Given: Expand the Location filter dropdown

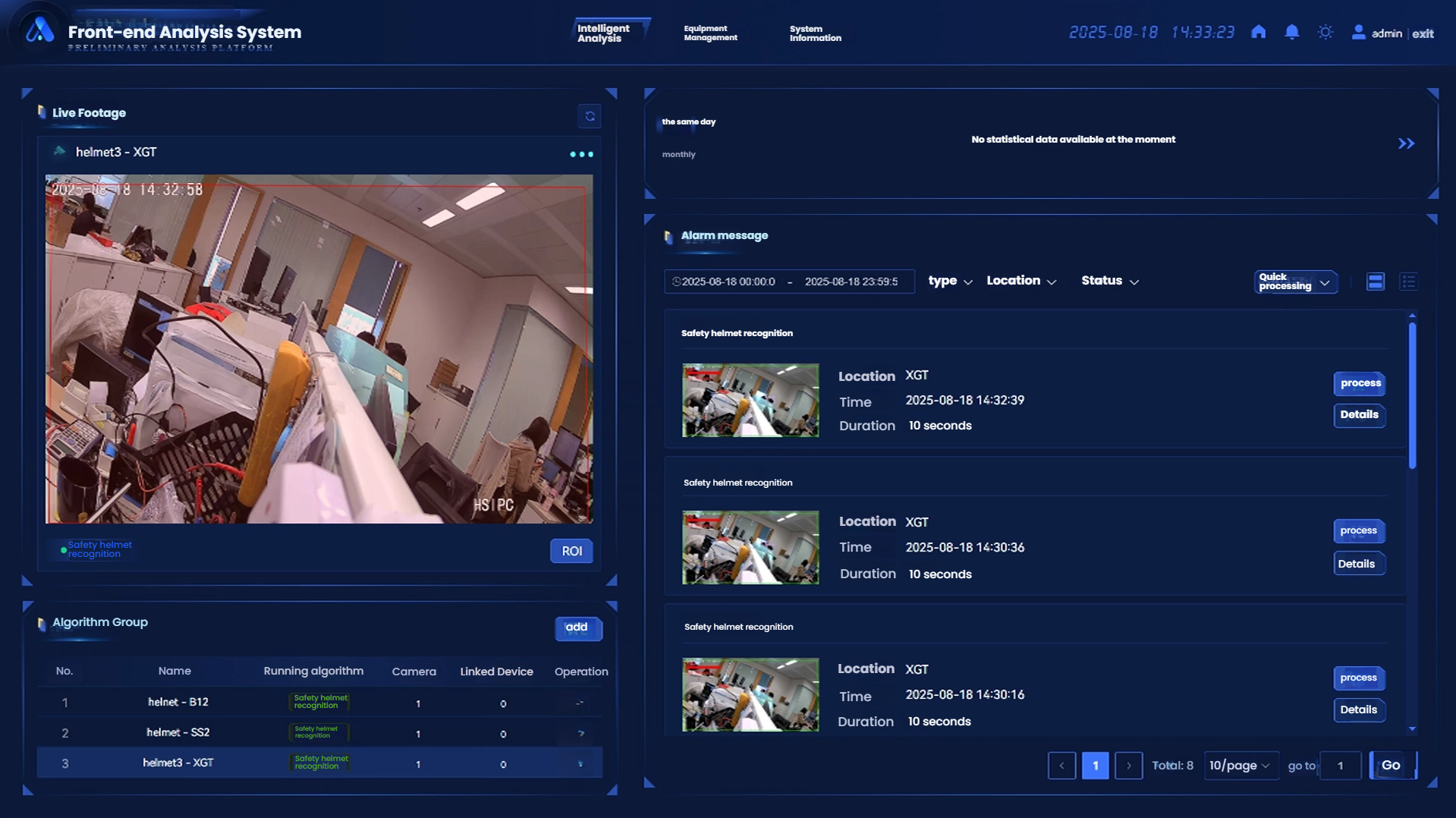Looking at the screenshot, I should click(1020, 281).
